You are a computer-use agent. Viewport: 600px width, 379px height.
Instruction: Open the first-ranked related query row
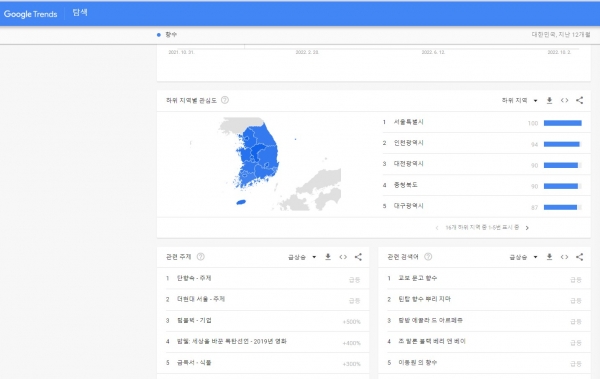click(x=484, y=278)
